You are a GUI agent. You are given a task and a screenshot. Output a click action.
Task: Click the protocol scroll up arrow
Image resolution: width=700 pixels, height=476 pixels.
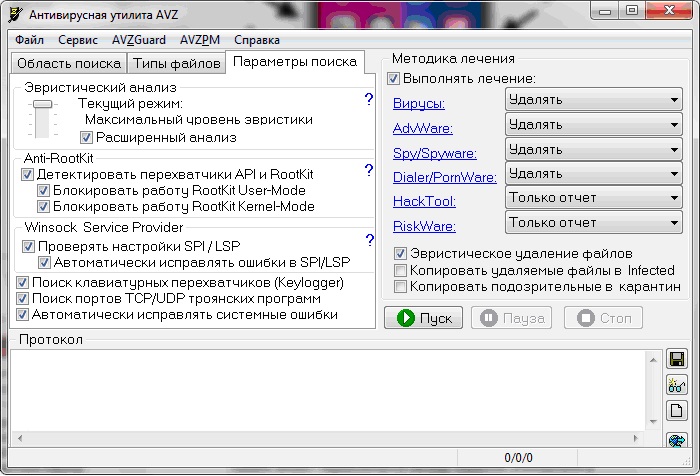pyautogui.click(x=653, y=360)
